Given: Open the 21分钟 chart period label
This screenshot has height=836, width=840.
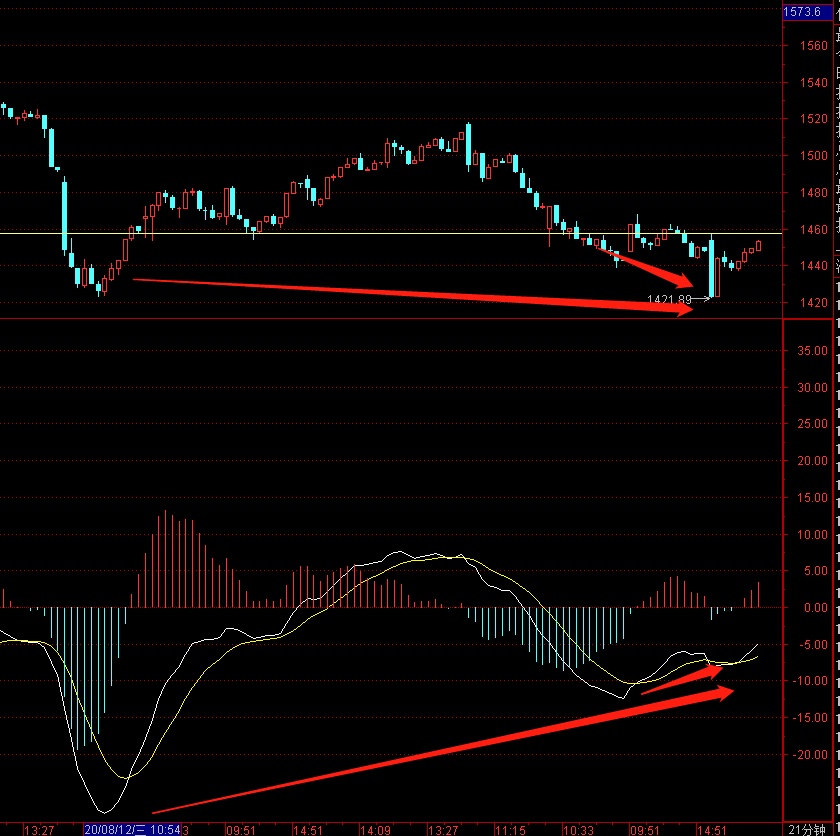Looking at the screenshot, I should [807, 830].
